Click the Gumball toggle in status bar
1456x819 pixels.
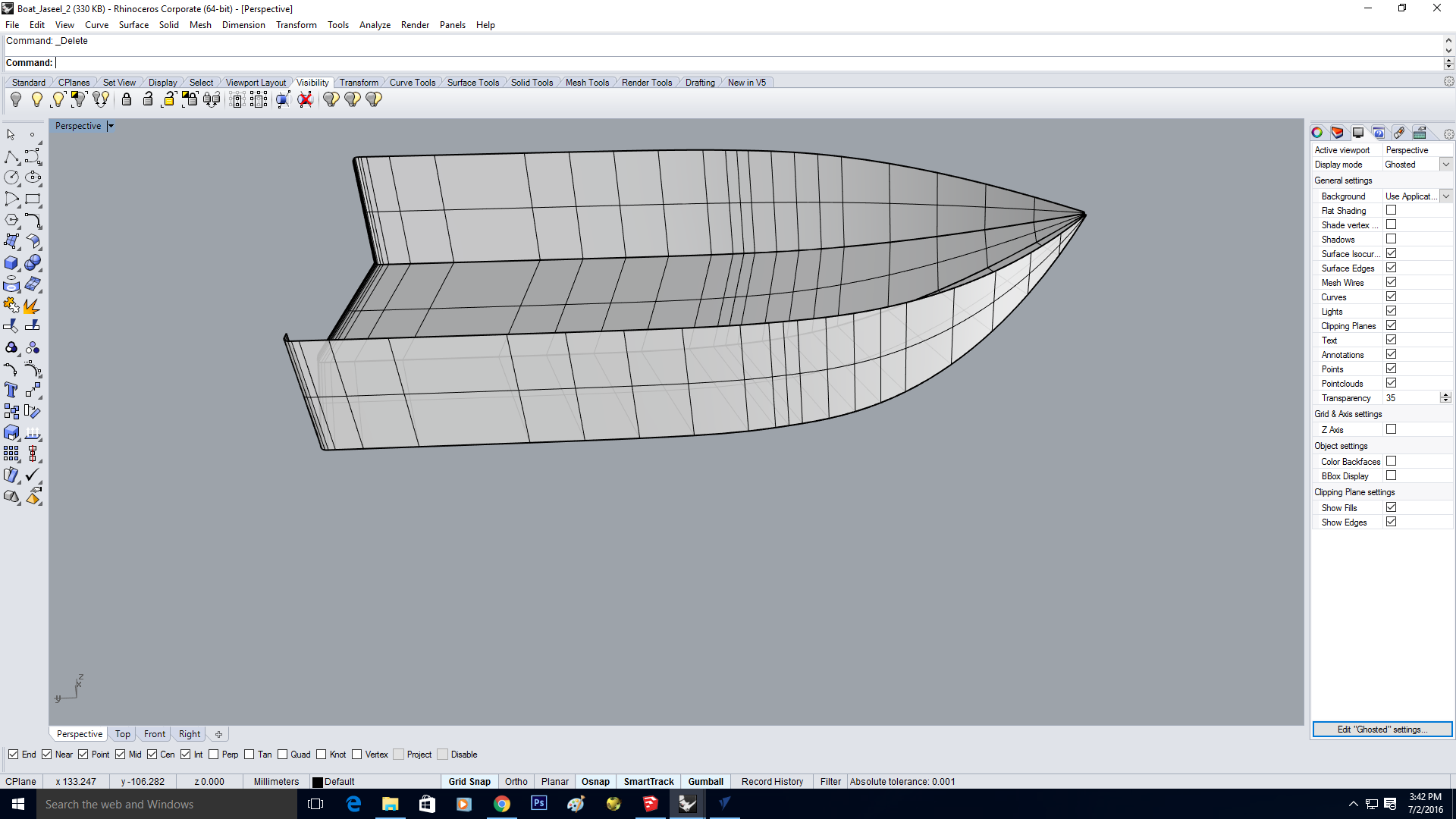point(705,781)
